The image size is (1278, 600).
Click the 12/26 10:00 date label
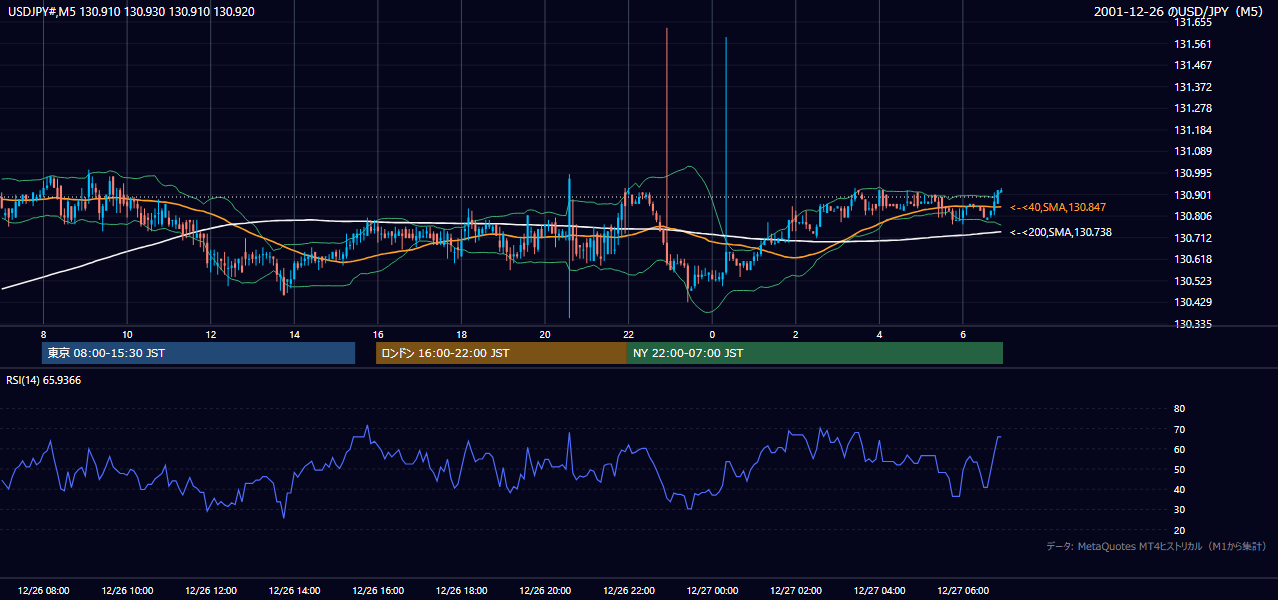point(127,591)
